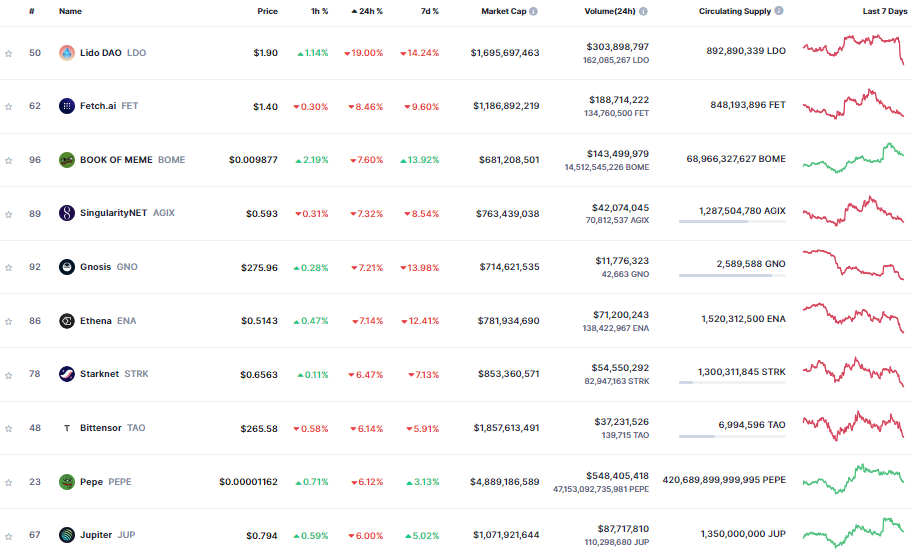Open the Pepe PEPE page
The height and width of the screenshot is (554, 915).
point(106,482)
